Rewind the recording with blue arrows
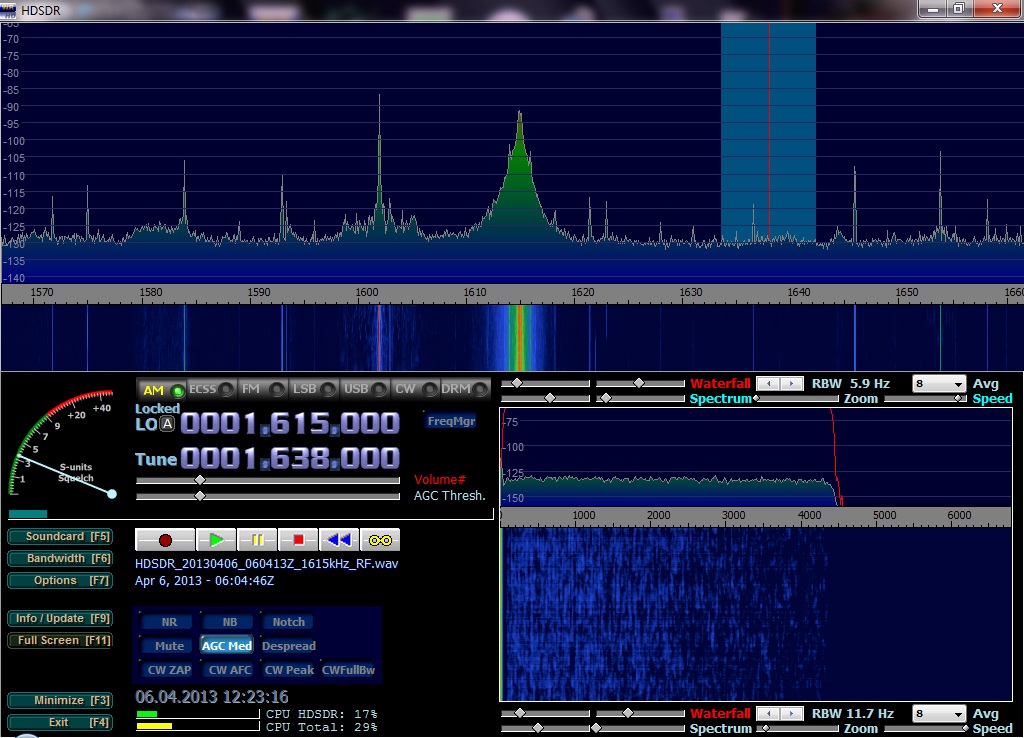The height and width of the screenshot is (738, 1024). click(x=339, y=540)
